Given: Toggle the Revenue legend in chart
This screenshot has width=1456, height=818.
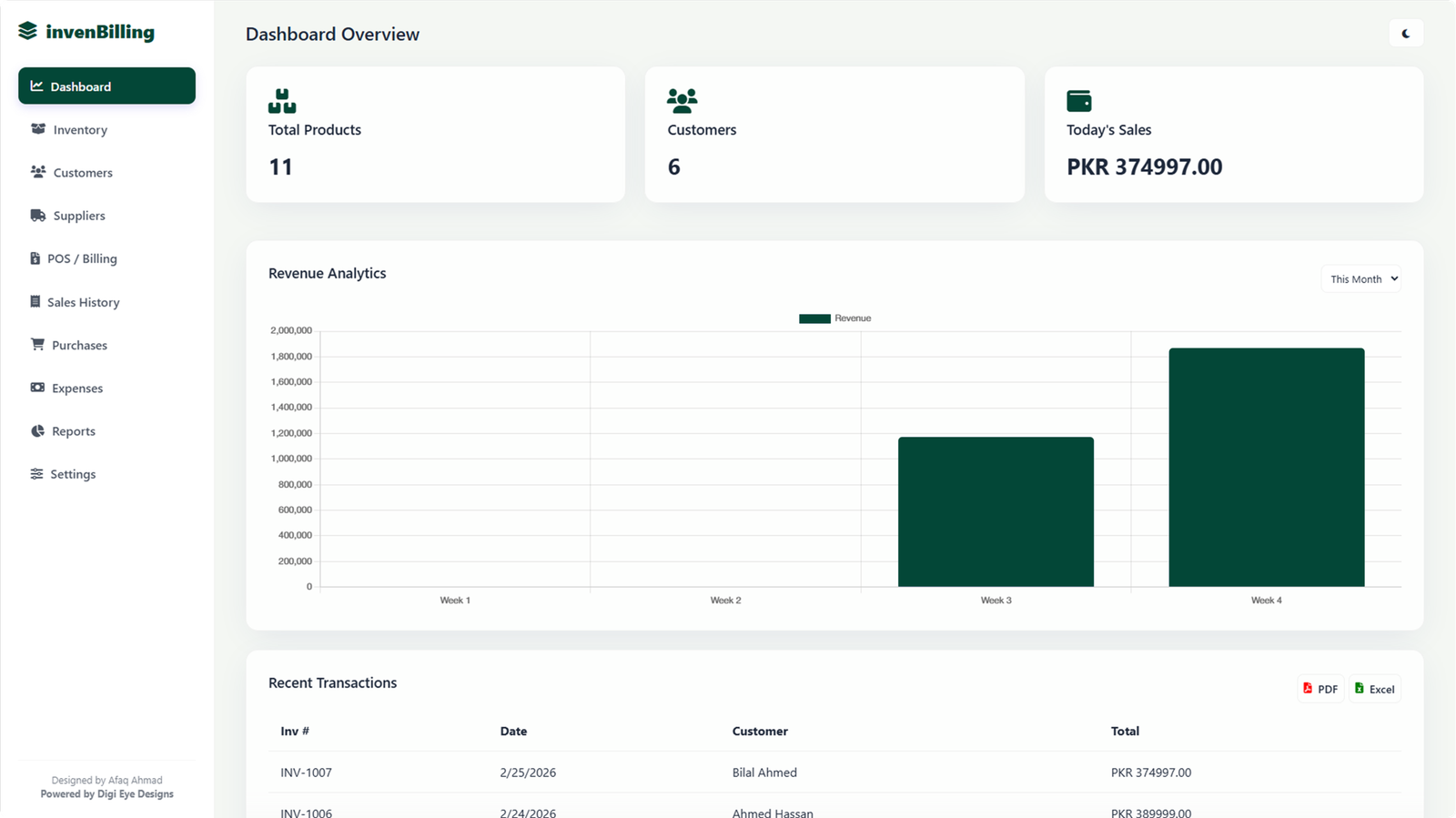Looking at the screenshot, I should click(834, 318).
